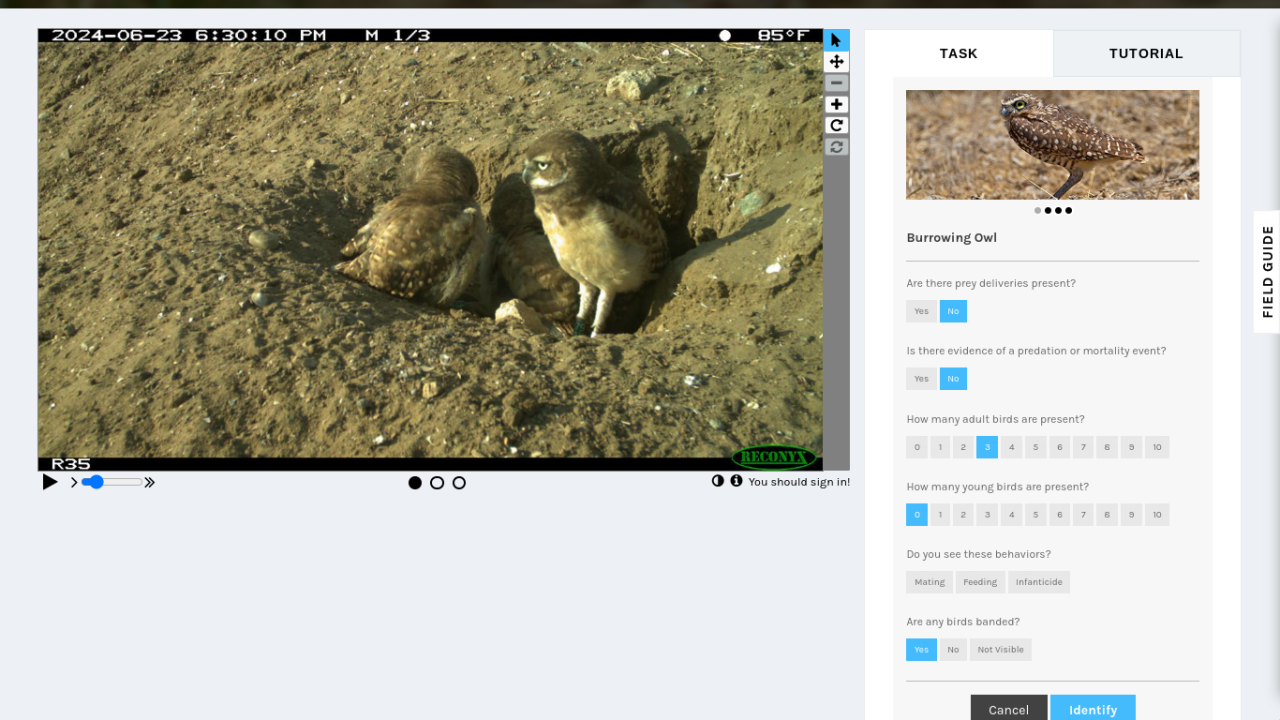The height and width of the screenshot is (720, 1280).
Task: Select the fourth example photo carousel dot
Action: pos(1069,211)
